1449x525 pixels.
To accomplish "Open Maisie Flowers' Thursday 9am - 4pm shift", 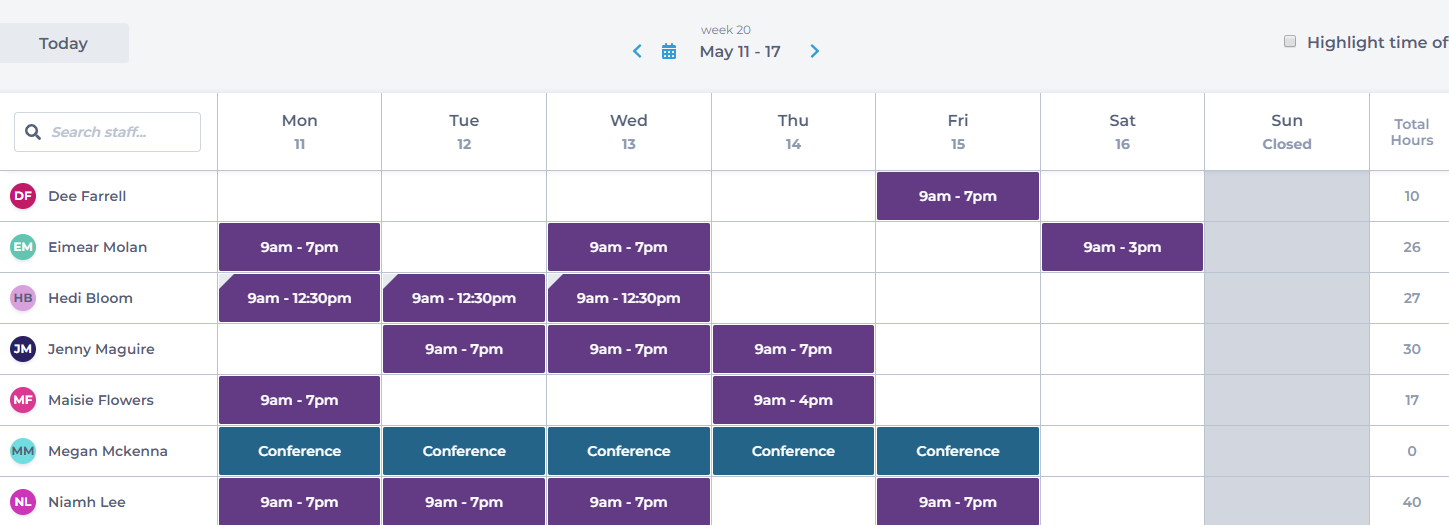I will tap(793, 400).
